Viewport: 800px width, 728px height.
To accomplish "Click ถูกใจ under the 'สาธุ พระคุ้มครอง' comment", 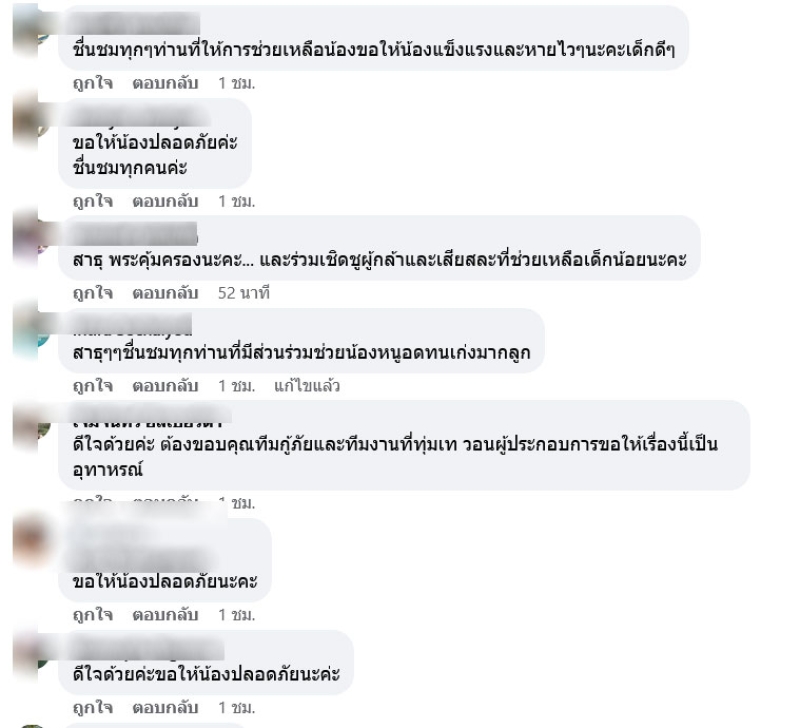I will [x=93, y=293].
